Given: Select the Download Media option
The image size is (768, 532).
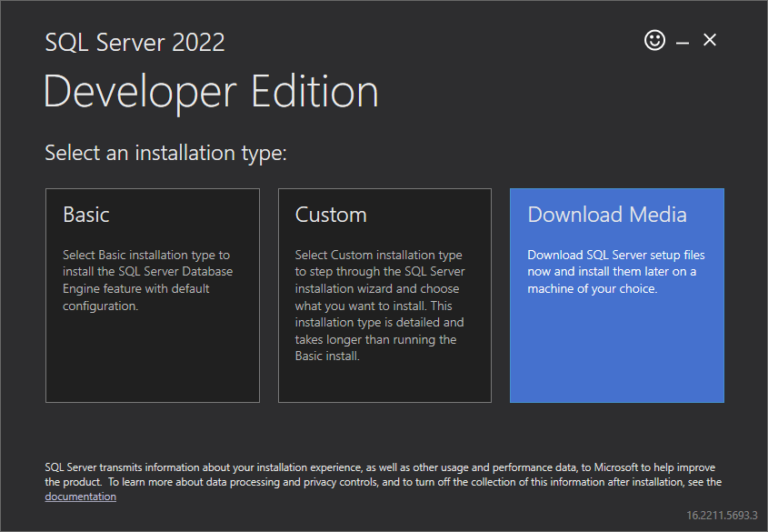Looking at the screenshot, I should pos(617,295).
